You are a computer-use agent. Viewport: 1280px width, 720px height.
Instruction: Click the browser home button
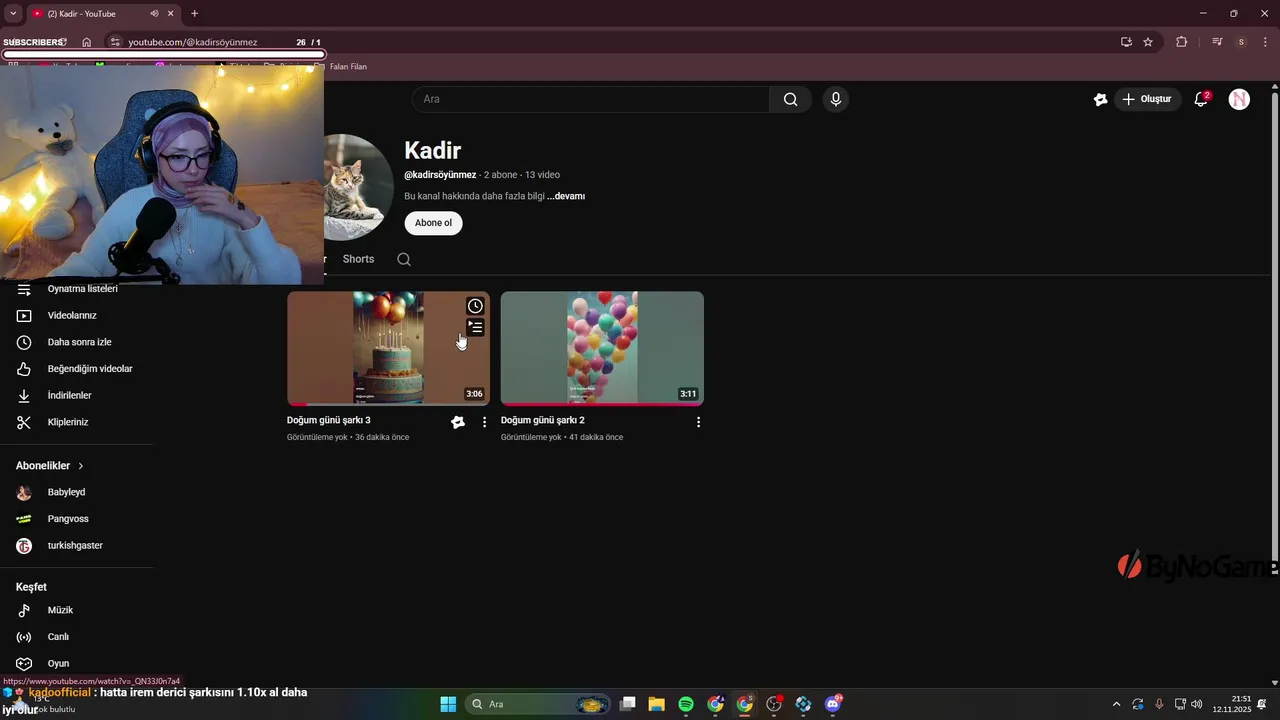coord(87,42)
